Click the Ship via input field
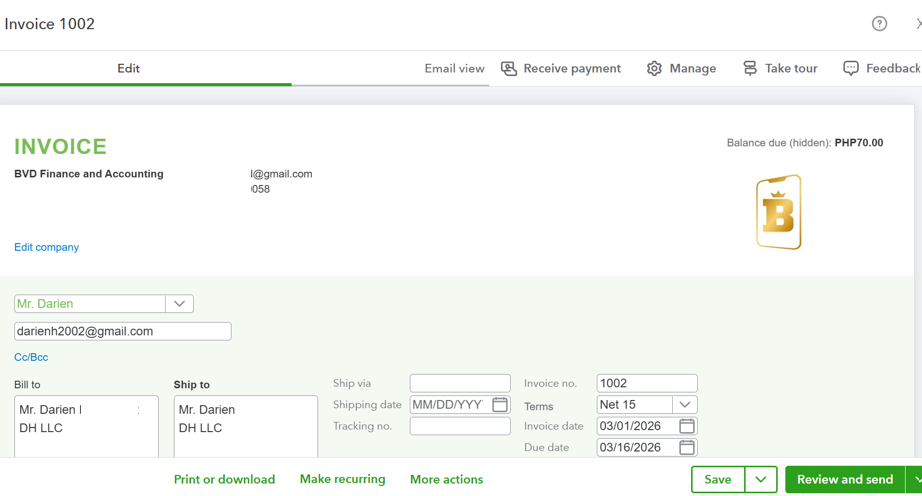The width and height of the screenshot is (922, 496). (x=460, y=383)
